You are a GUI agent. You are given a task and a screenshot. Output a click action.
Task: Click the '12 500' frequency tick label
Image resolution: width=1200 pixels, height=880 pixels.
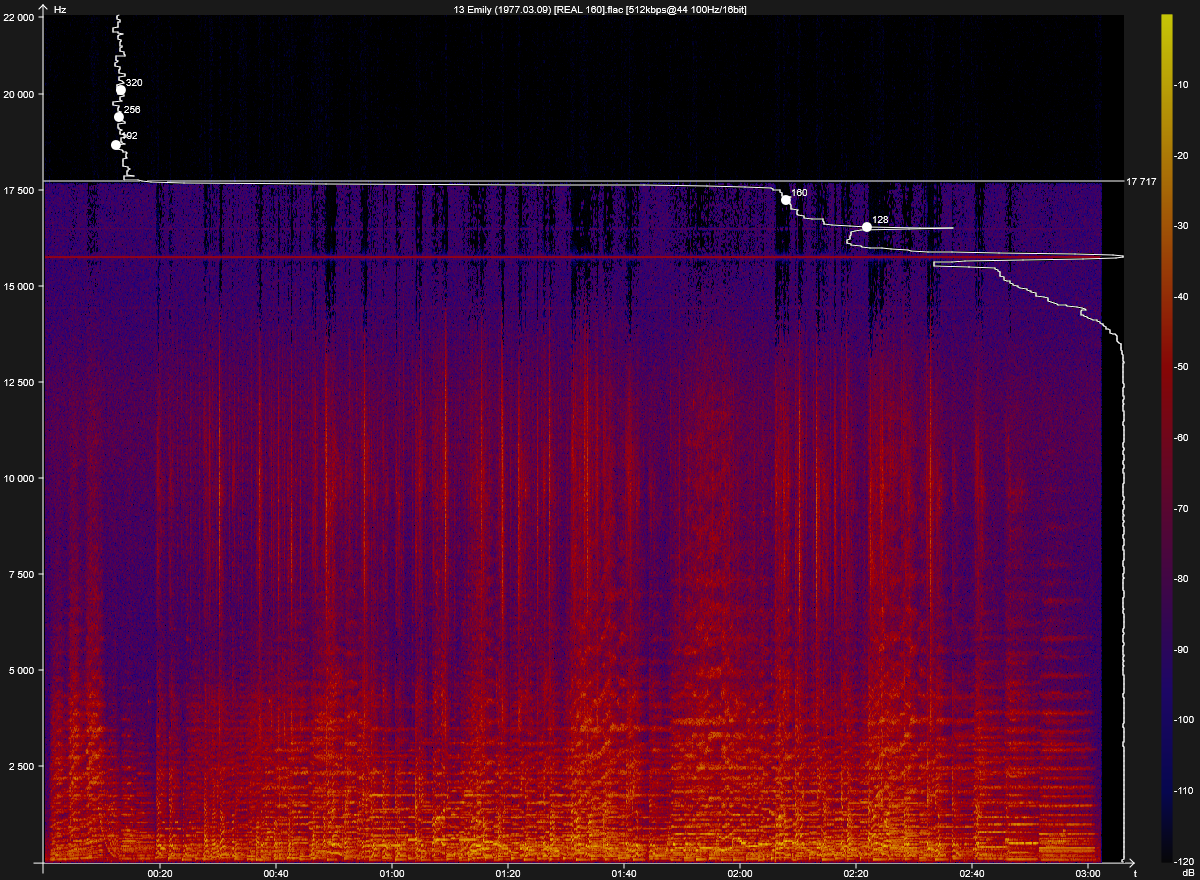20,382
